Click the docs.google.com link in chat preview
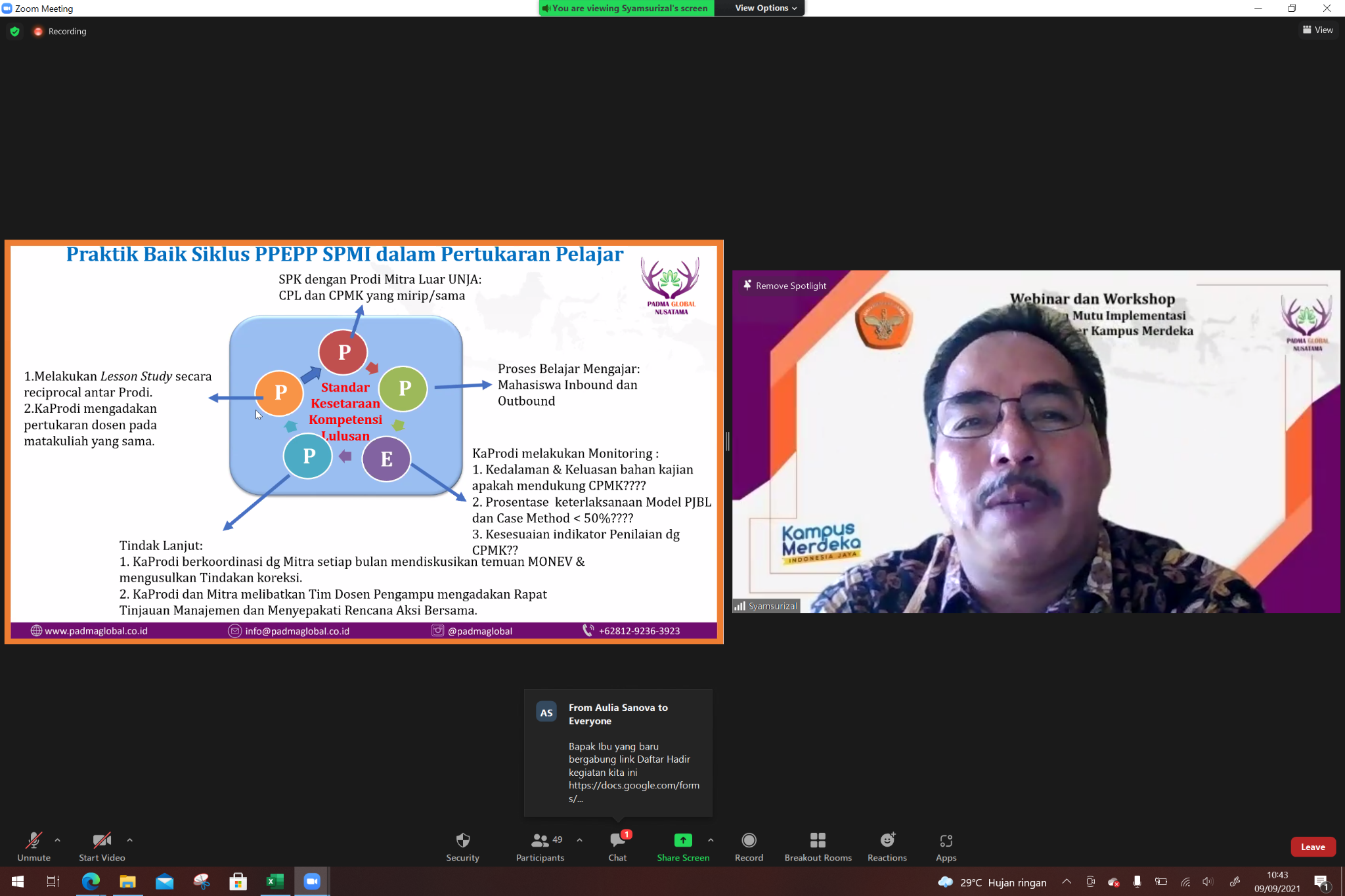Screen dimensions: 1345x896 point(634,792)
